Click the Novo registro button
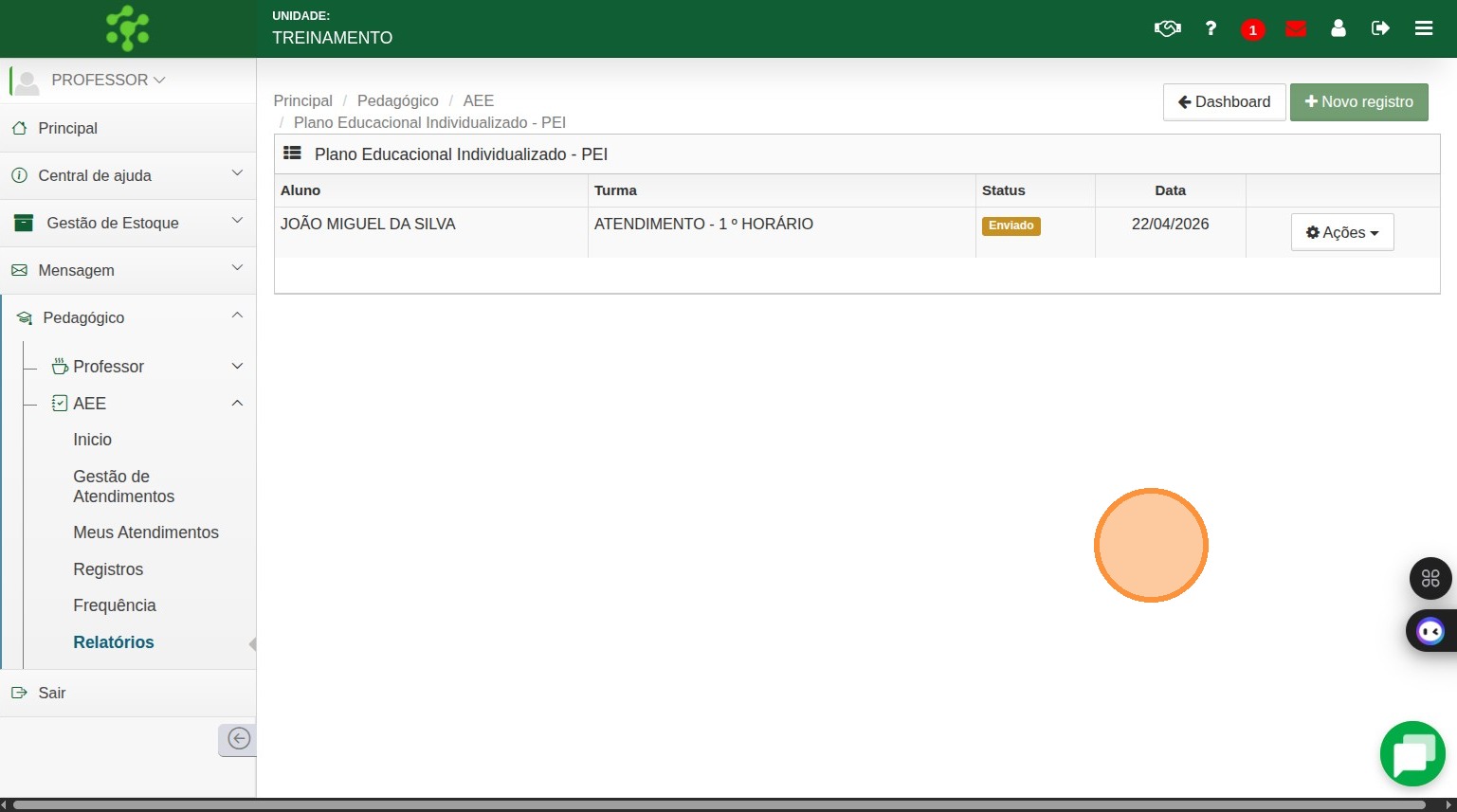Image resolution: width=1457 pixels, height=812 pixels. 1359,101
